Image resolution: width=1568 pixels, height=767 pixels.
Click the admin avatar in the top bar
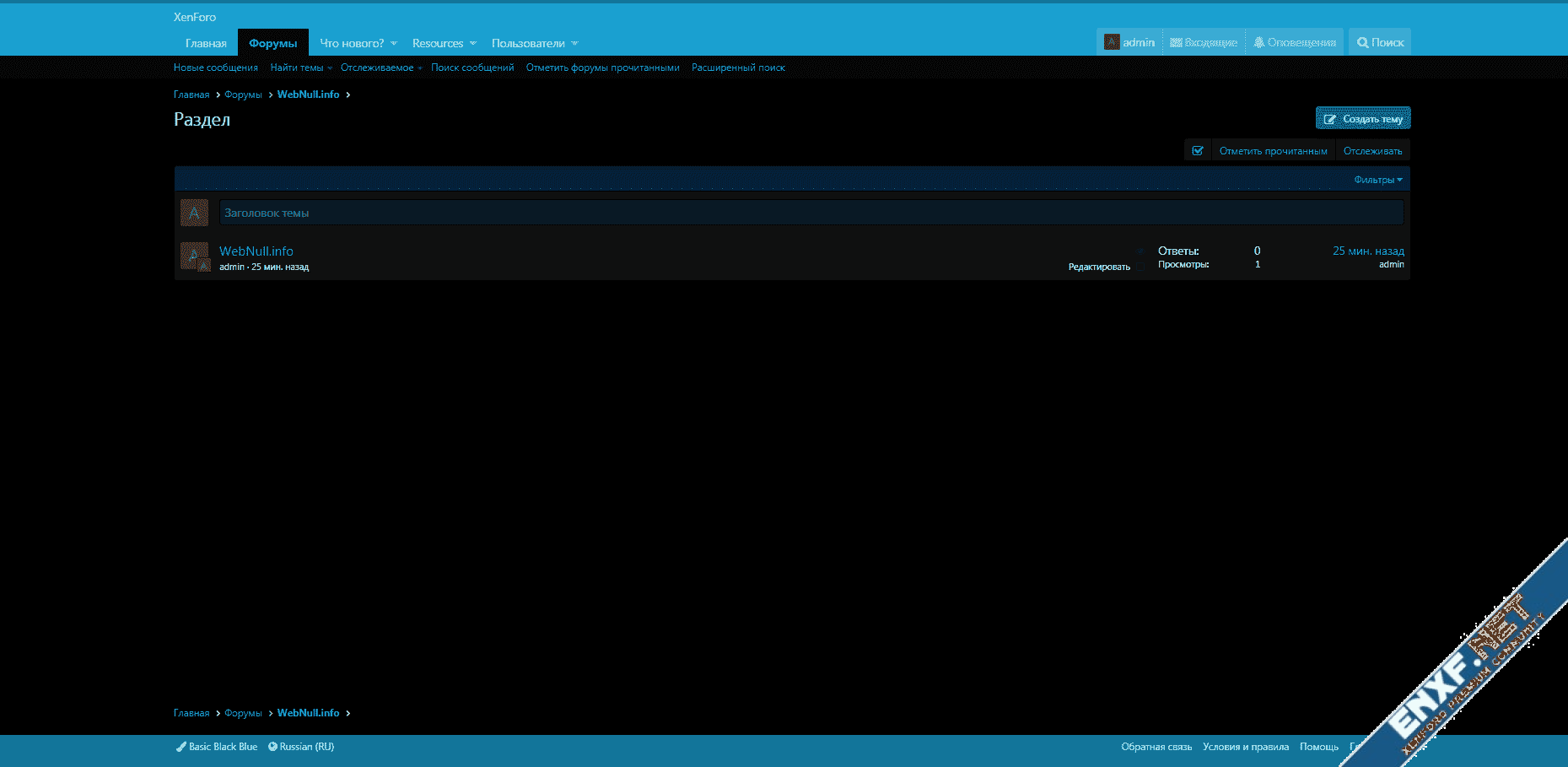[1112, 42]
